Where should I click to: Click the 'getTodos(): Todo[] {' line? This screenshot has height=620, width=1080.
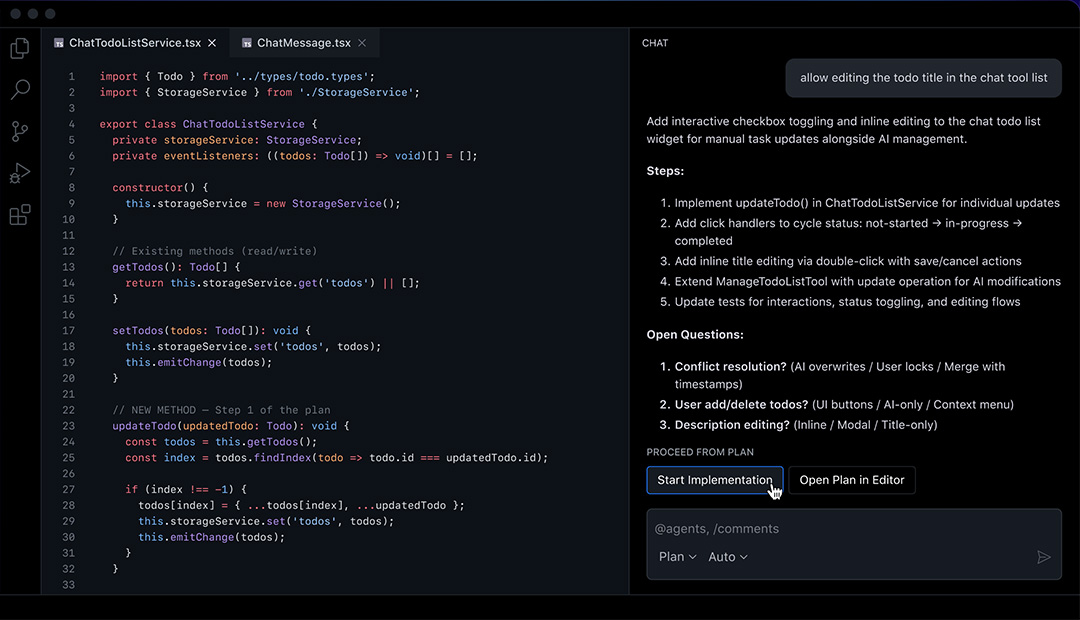pos(176,267)
